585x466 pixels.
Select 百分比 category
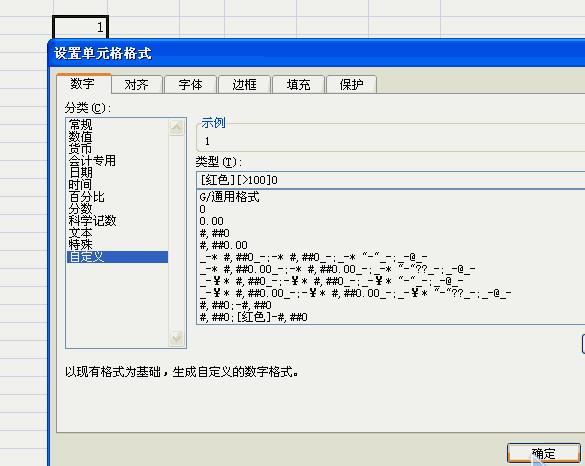(117, 197)
